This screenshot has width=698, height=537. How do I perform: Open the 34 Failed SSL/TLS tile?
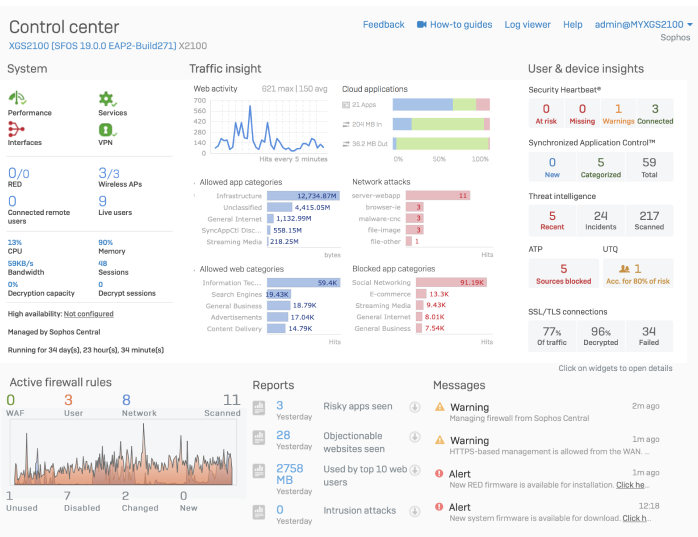pyautogui.click(x=649, y=336)
